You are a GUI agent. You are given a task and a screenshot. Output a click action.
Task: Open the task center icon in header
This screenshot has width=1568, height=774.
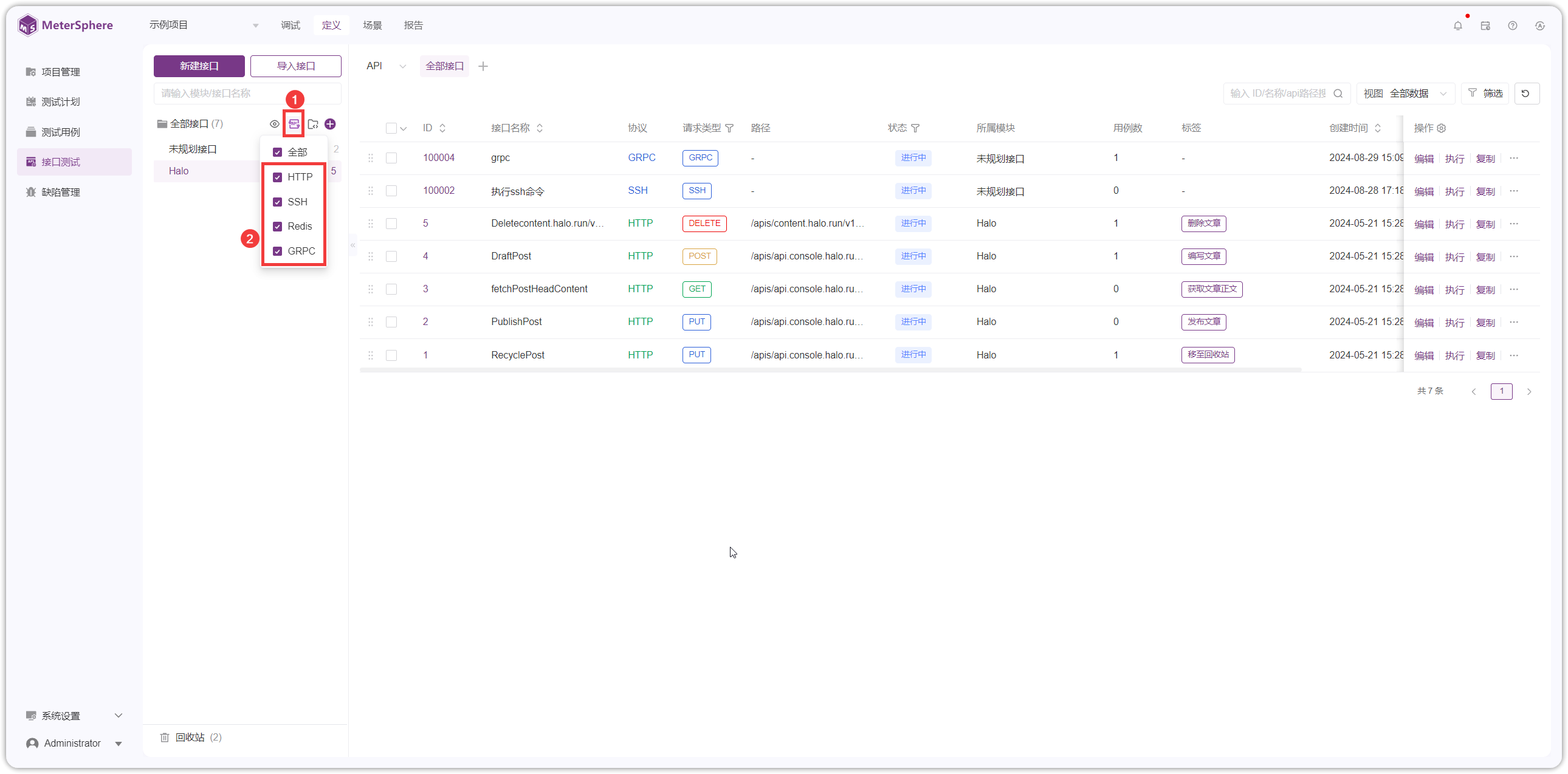tap(1485, 26)
